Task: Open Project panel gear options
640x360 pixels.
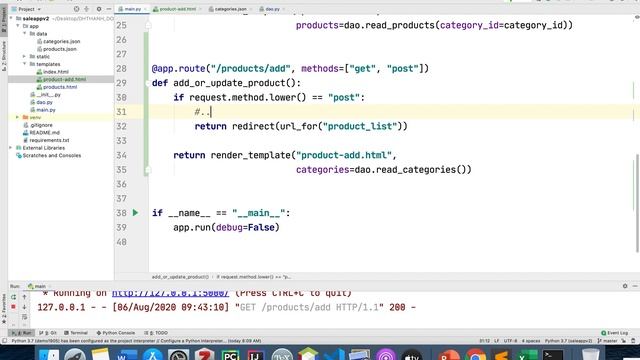Action: tap(99, 9)
